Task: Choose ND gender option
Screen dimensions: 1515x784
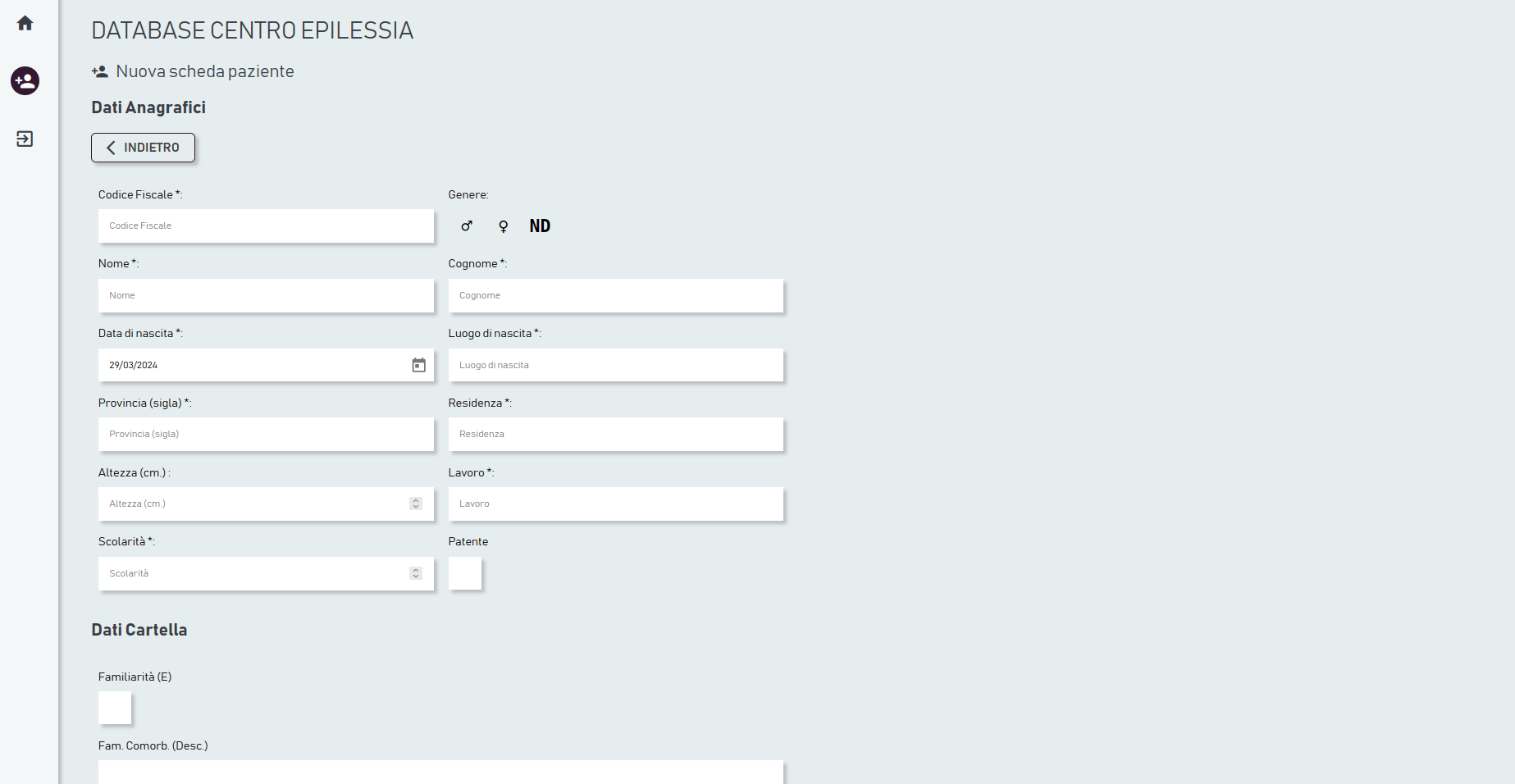Action: click(540, 226)
